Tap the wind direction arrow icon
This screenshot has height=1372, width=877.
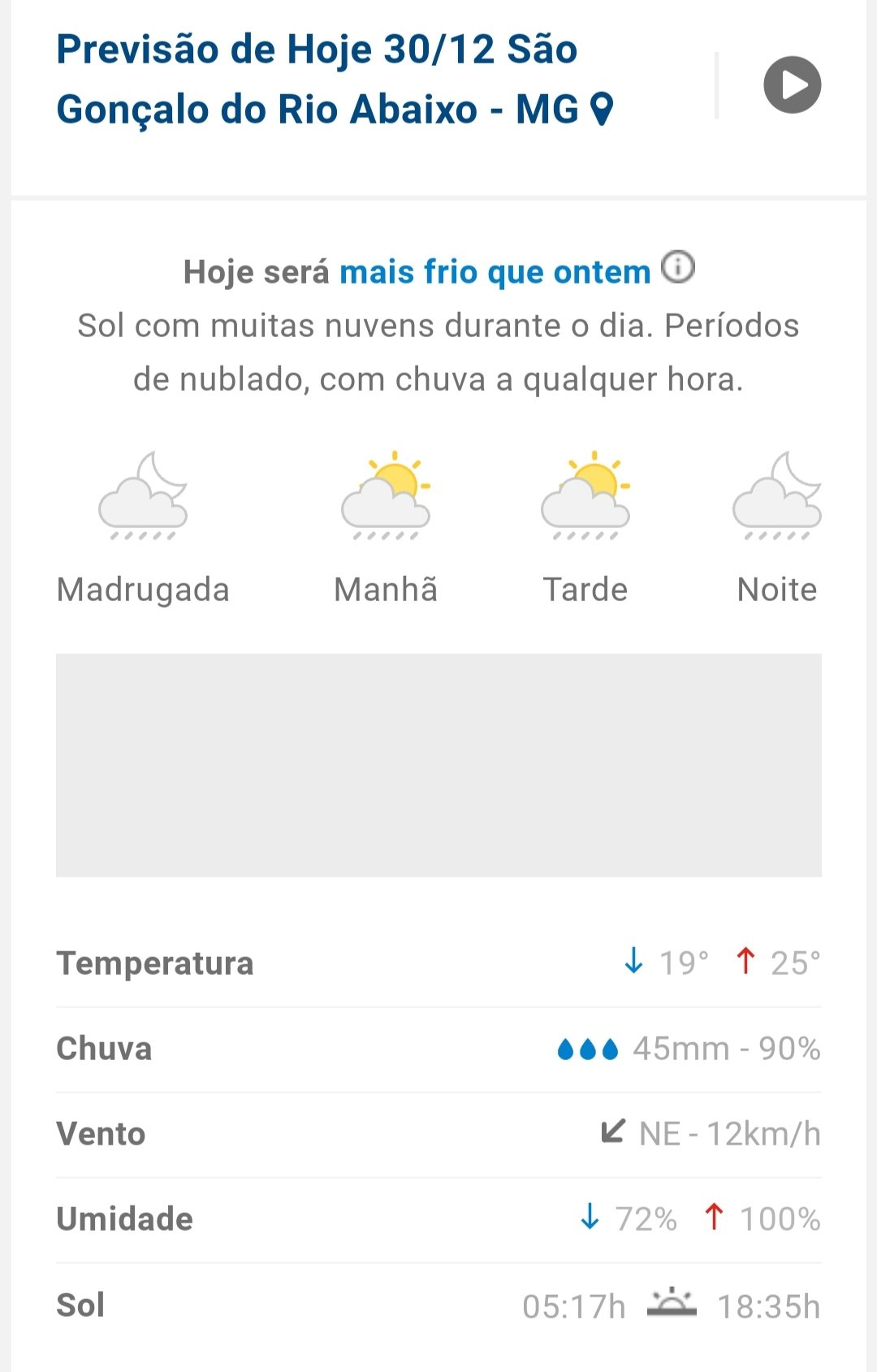point(613,1132)
